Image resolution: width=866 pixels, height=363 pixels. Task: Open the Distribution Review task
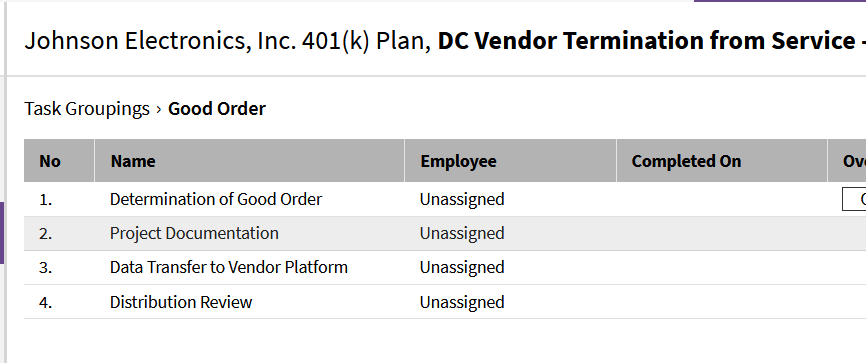click(x=181, y=302)
